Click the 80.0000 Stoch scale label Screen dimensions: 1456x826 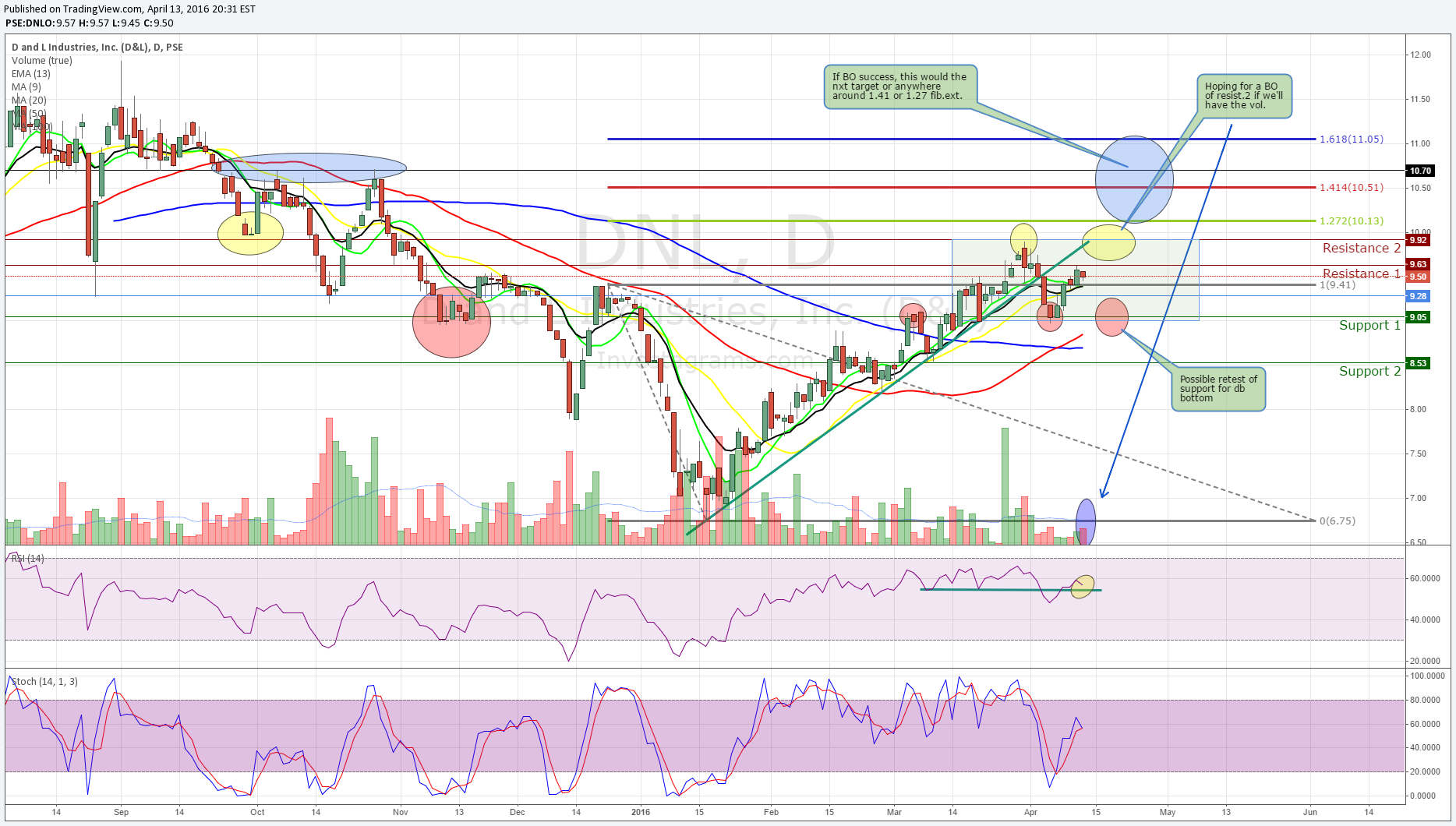click(x=1425, y=700)
